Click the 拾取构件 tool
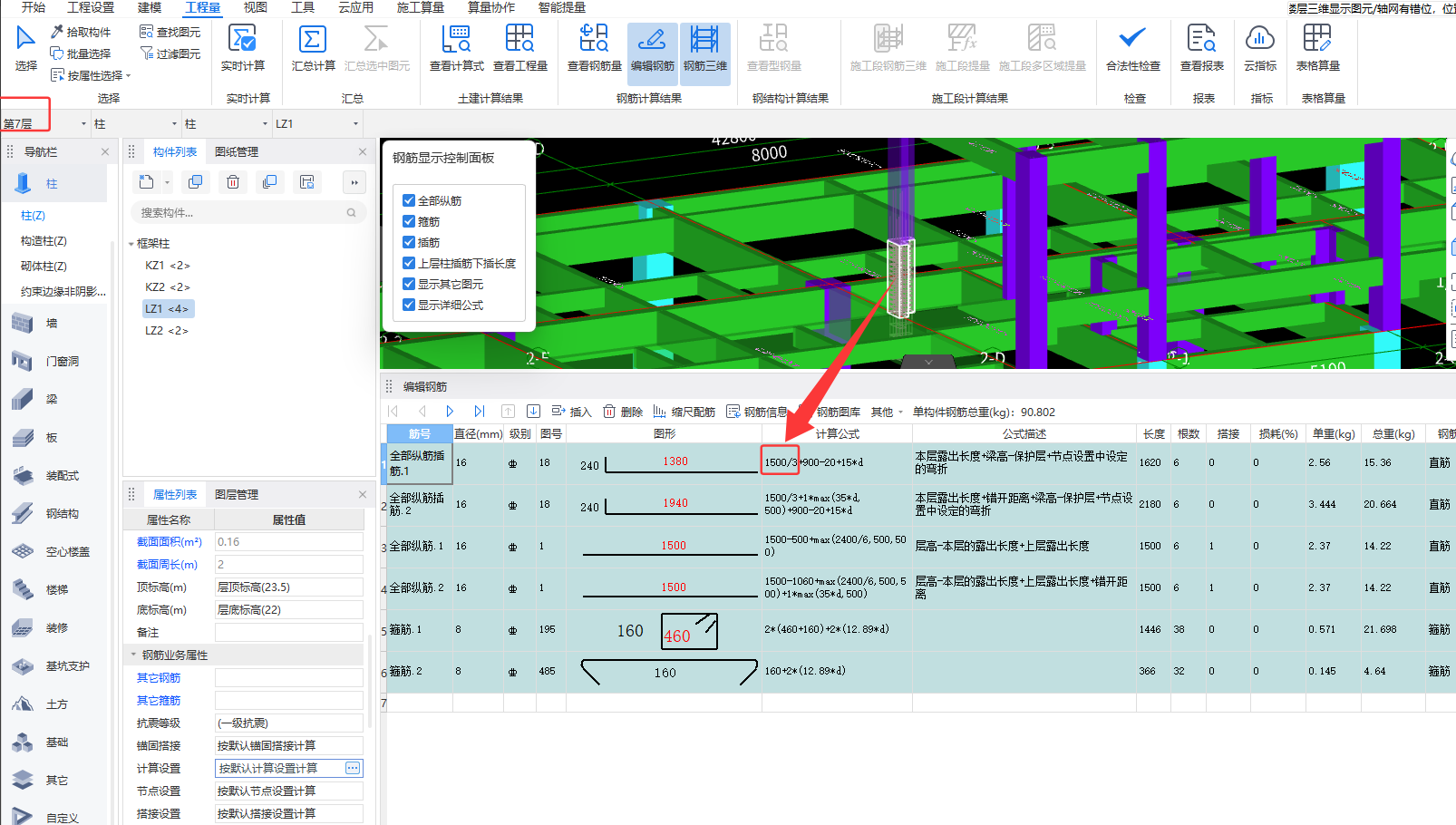 coord(81,32)
